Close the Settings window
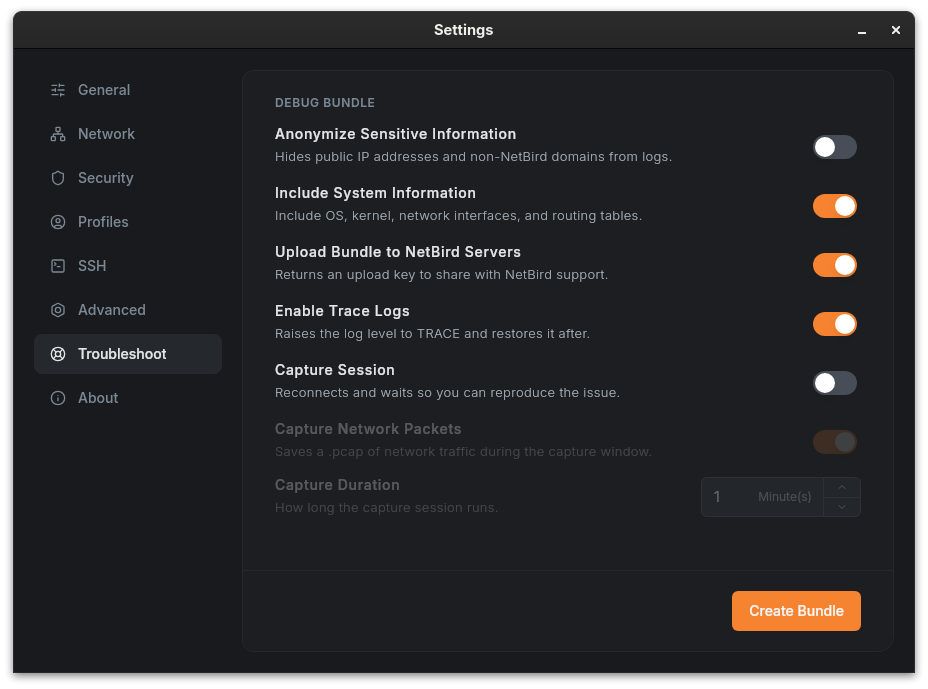Viewport: 928px width, 689px height. coord(895,30)
